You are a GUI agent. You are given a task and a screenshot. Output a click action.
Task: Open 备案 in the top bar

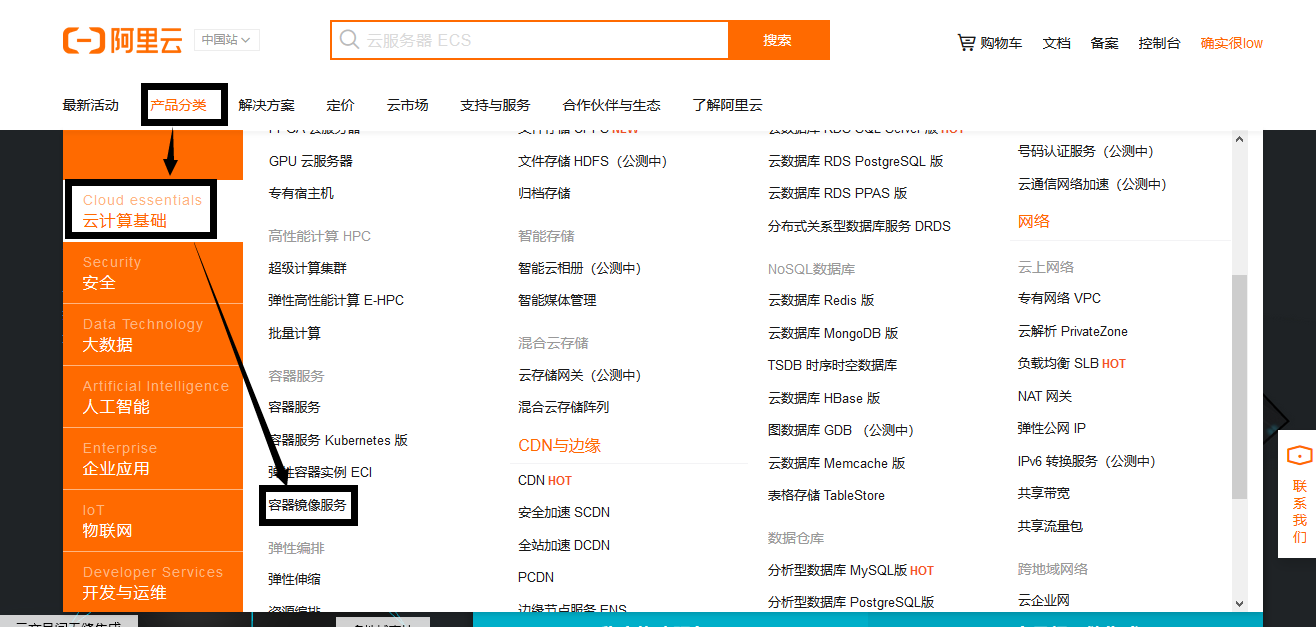pos(1104,43)
